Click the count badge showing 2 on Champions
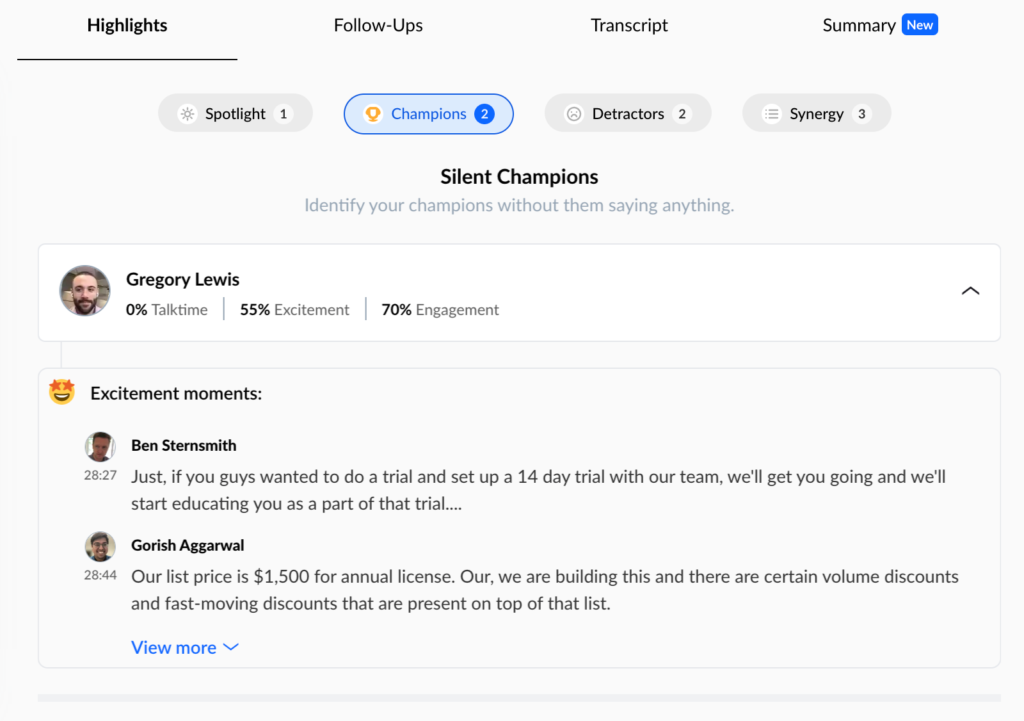 click(x=484, y=114)
